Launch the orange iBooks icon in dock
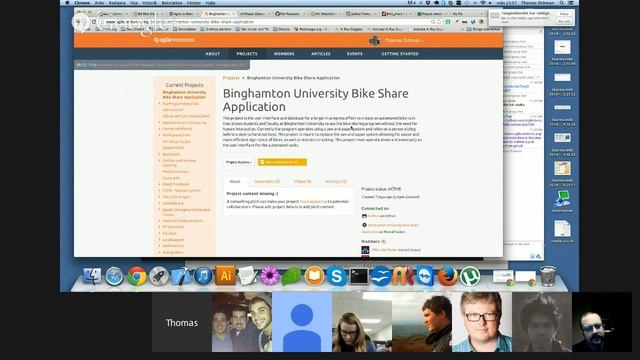This screenshot has width=640, height=360. pyautogui.click(x=314, y=276)
